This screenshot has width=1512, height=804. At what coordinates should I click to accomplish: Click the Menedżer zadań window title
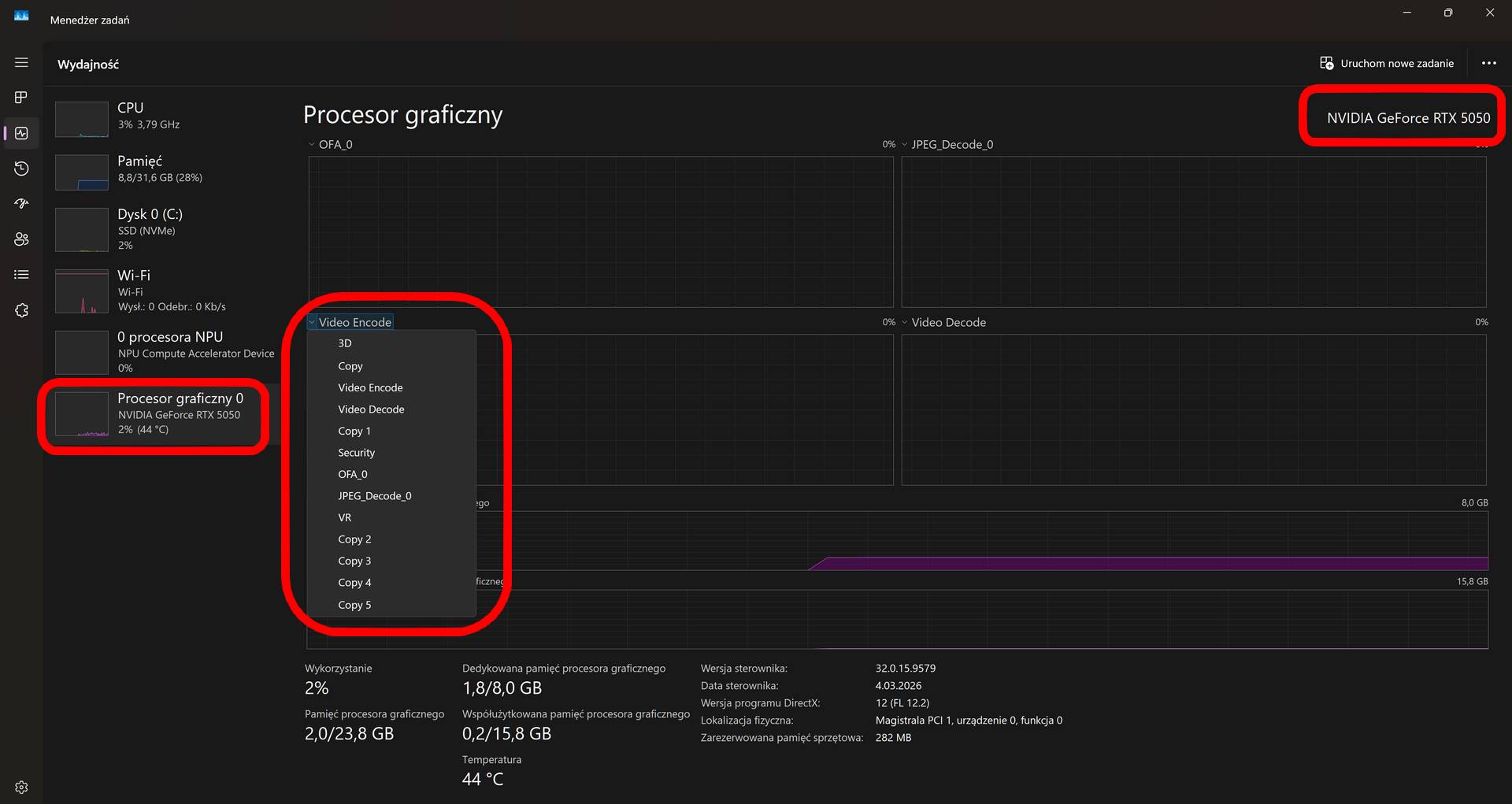click(x=90, y=20)
